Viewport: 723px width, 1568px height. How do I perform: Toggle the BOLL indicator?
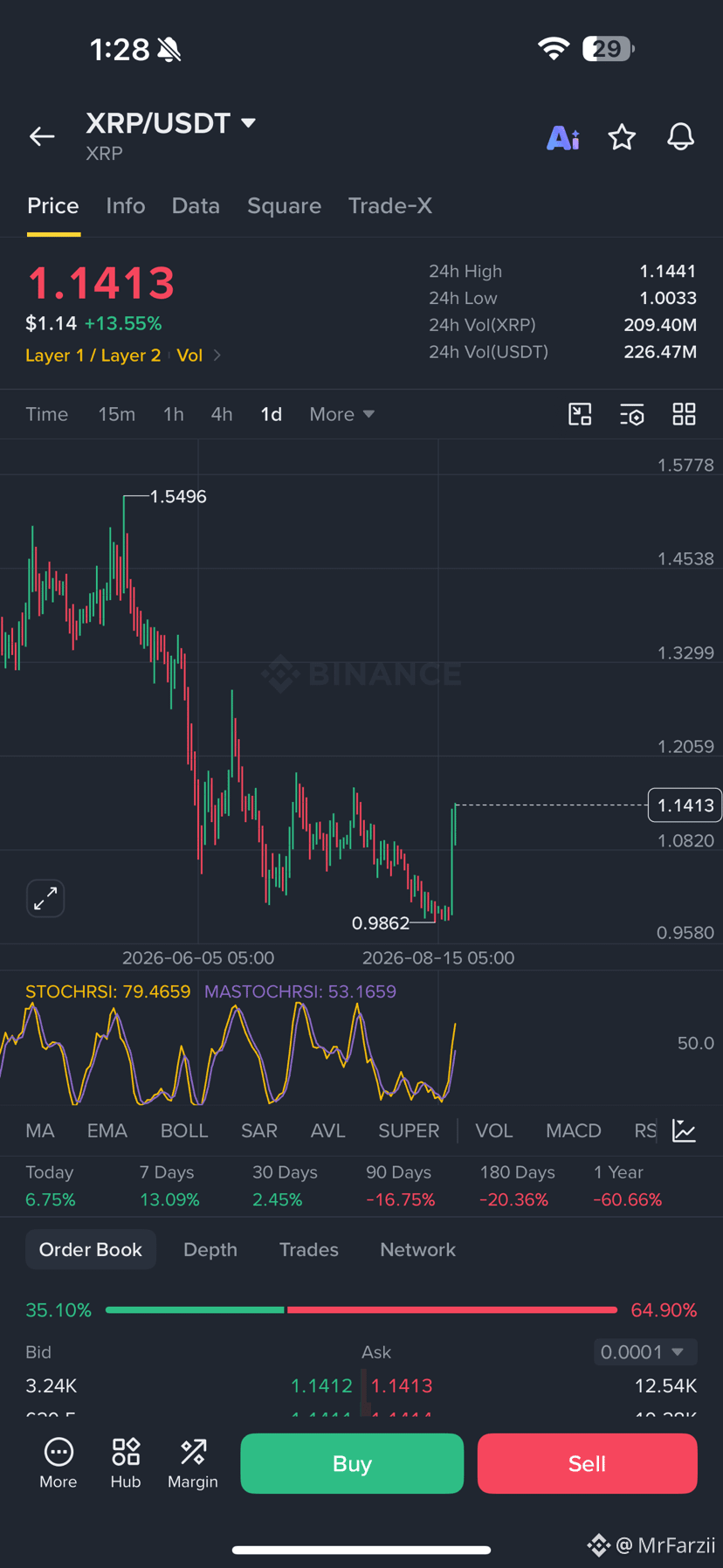point(184,1130)
